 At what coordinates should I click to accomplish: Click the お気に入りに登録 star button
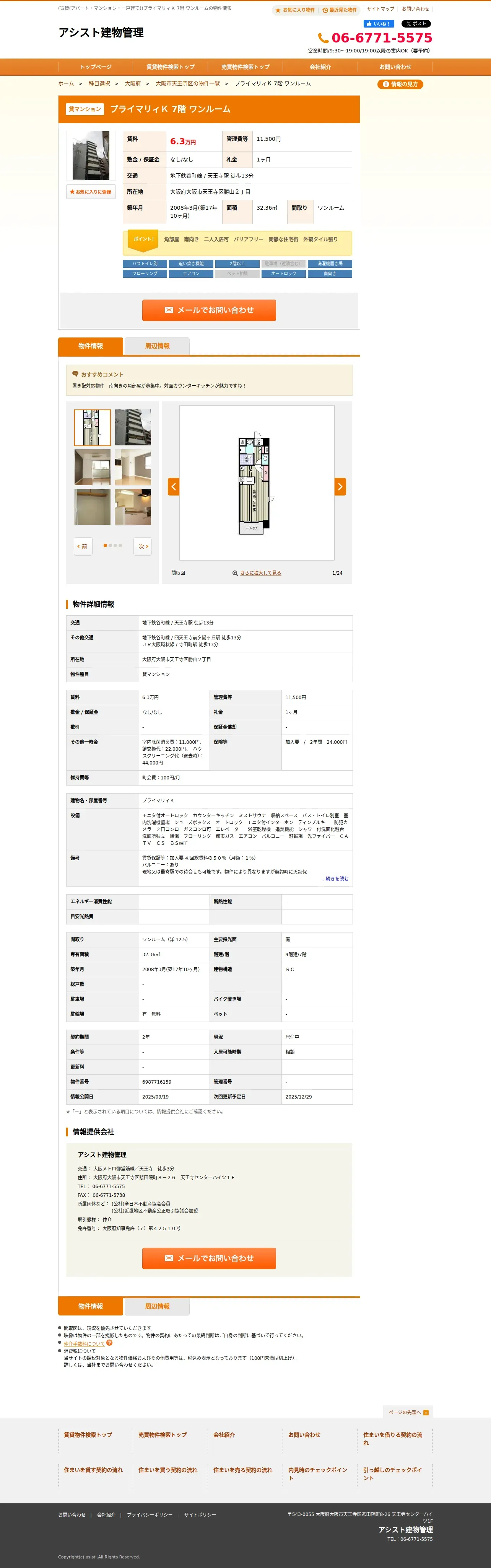[91, 192]
